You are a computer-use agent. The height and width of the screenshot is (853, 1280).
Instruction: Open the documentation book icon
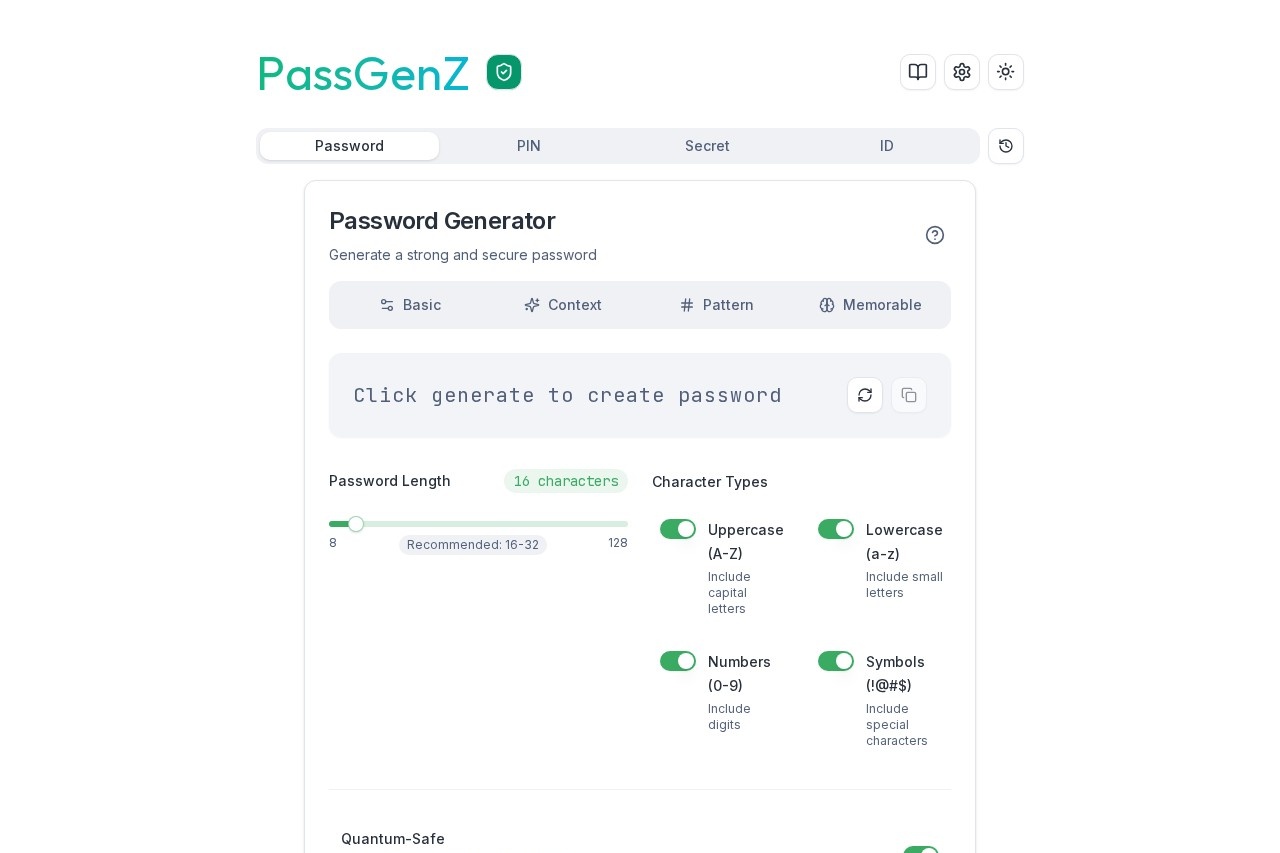pyautogui.click(x=918, y=72)
